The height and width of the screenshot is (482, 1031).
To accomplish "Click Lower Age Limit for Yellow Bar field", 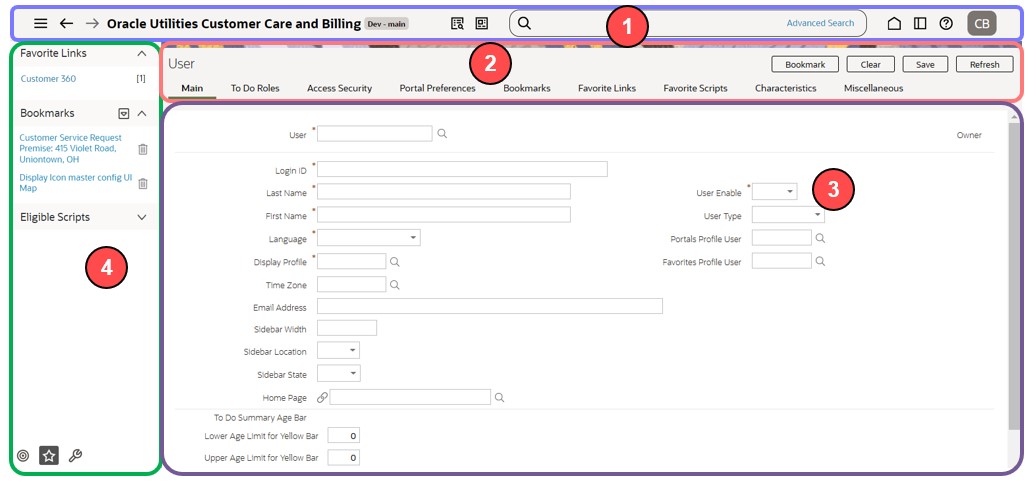I will coord(343,435).
